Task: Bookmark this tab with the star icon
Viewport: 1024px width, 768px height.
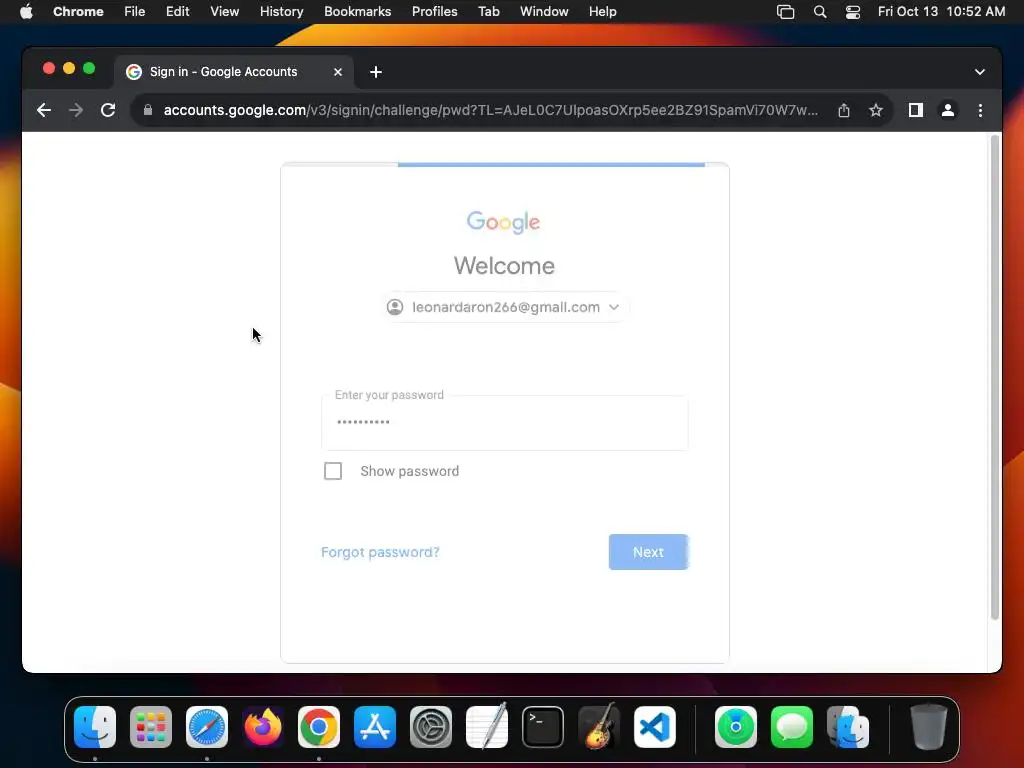Action: pos(876,110)
